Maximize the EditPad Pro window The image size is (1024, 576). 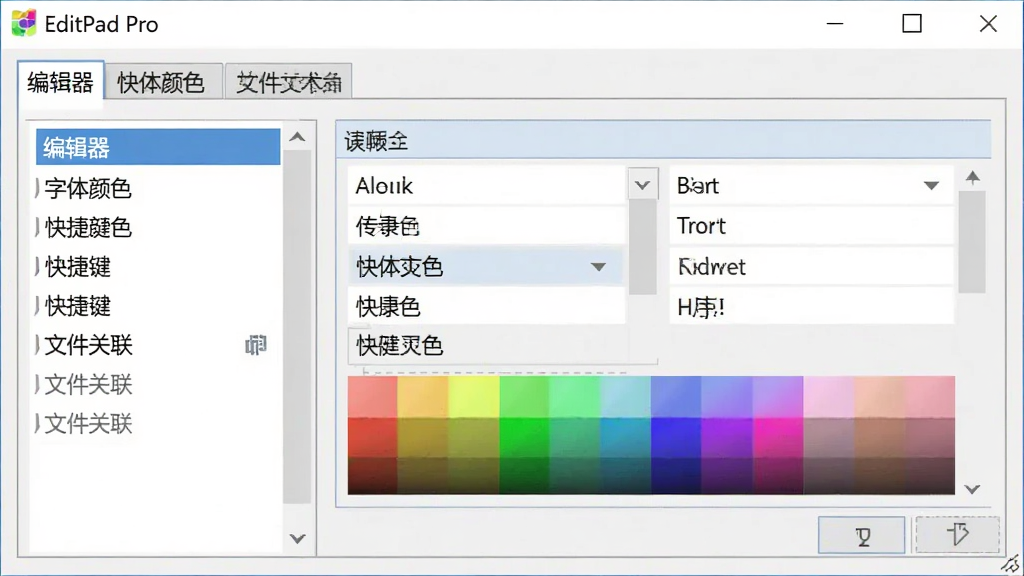pyautogui.click(x=912, y=24)
